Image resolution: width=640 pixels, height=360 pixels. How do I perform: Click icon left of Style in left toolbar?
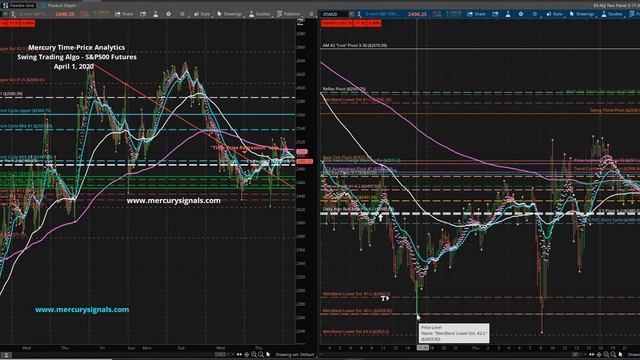[182, 14]
